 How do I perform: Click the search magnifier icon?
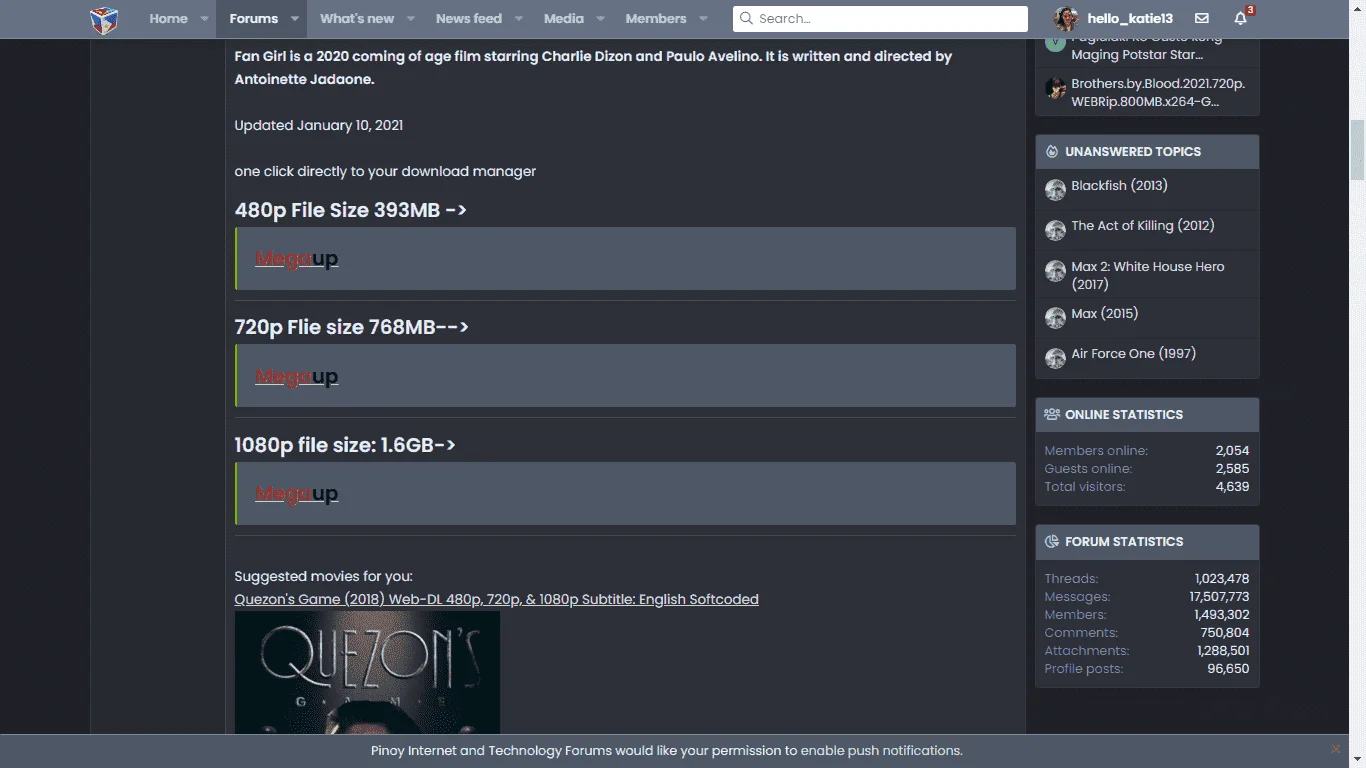(x=746, y=18)
